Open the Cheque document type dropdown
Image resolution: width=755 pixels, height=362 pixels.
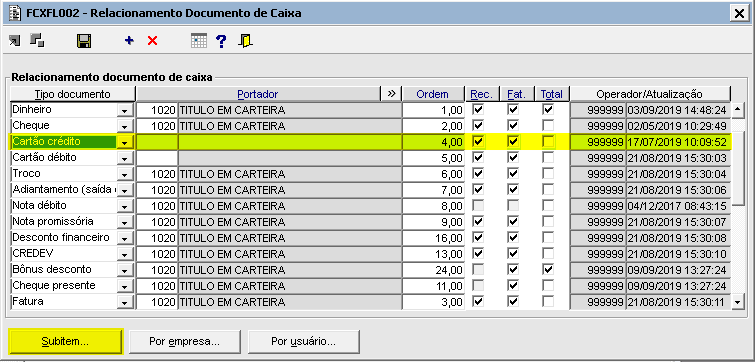pos(125,127)
